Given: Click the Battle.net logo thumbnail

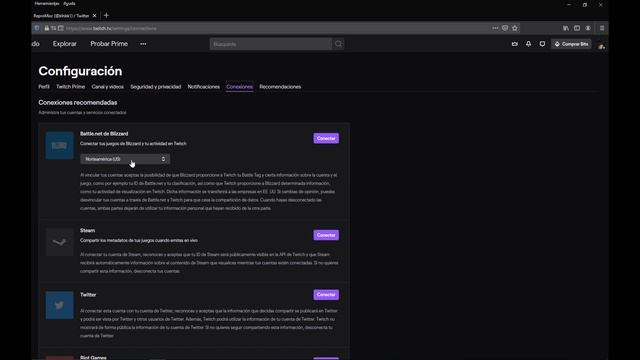Looking at the screenshot, I should [x=60, y=145].
